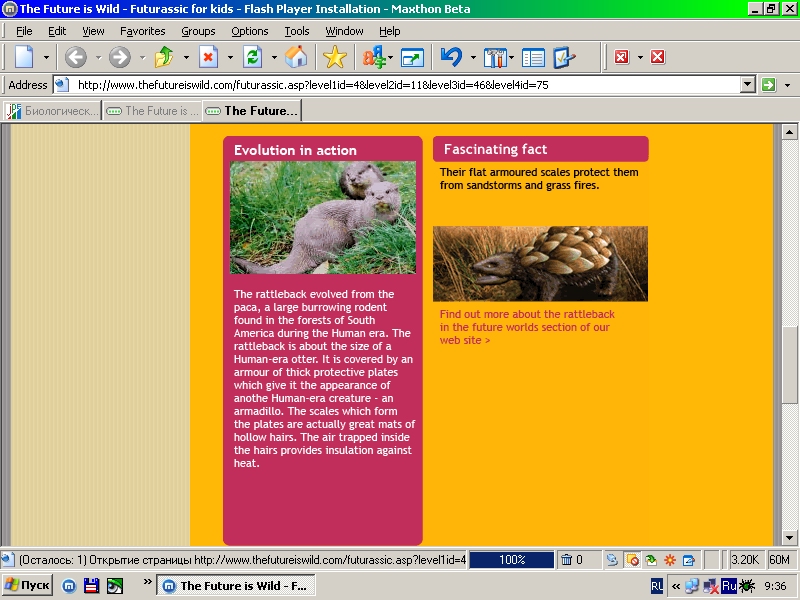Open the Groups menu
The height and width of the screenshot is (600, 800).
(x=198, y=31)
